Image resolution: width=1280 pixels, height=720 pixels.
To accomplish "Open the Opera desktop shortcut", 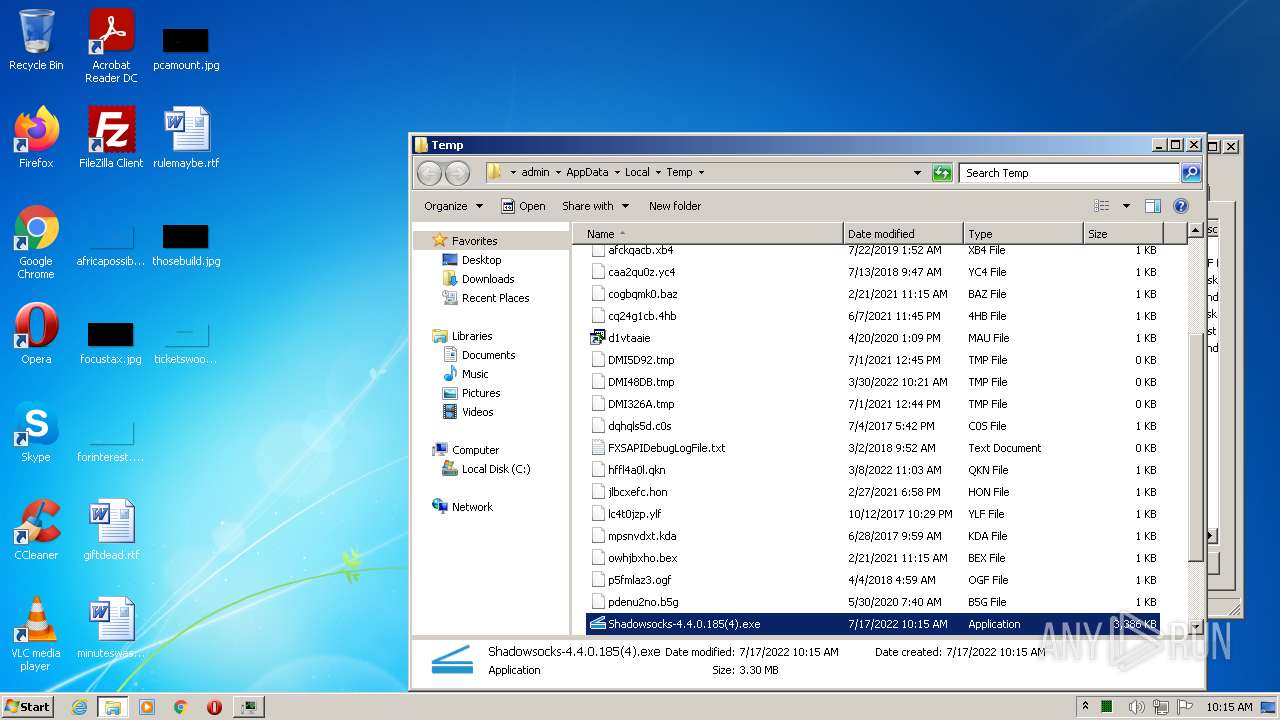I will point(36,334).
